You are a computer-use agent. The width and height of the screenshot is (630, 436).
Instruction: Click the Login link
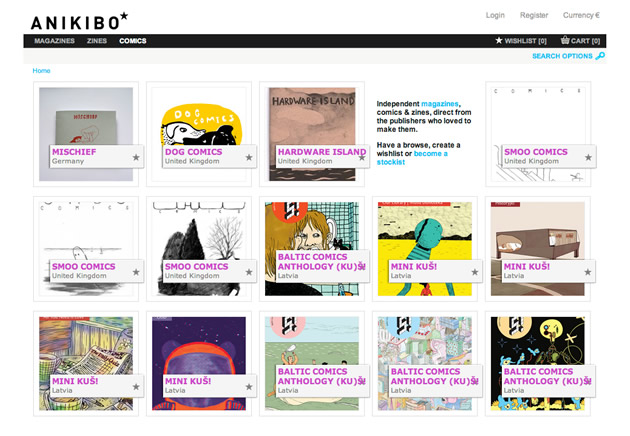(495, 15)
